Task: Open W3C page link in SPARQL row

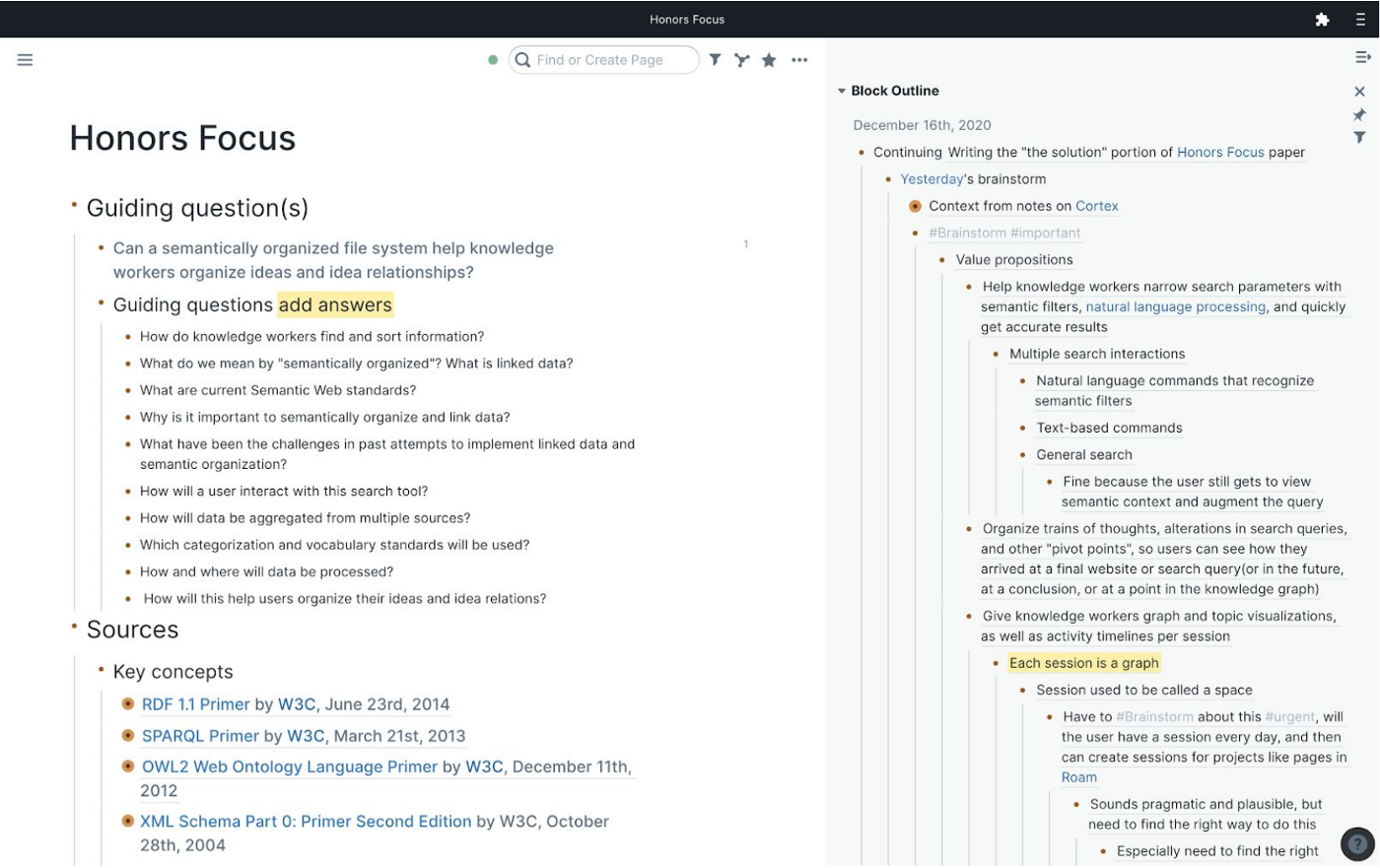Action: point(306,736)
